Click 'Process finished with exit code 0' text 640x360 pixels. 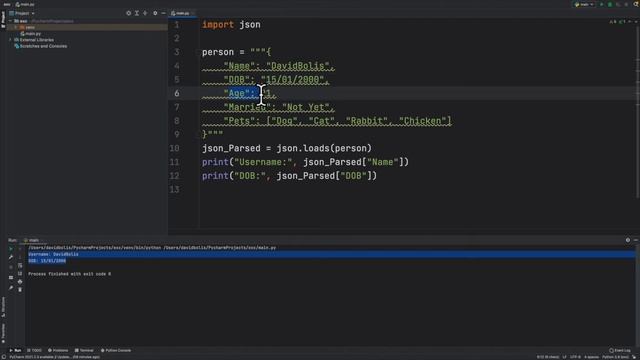(x=70, y=274)
